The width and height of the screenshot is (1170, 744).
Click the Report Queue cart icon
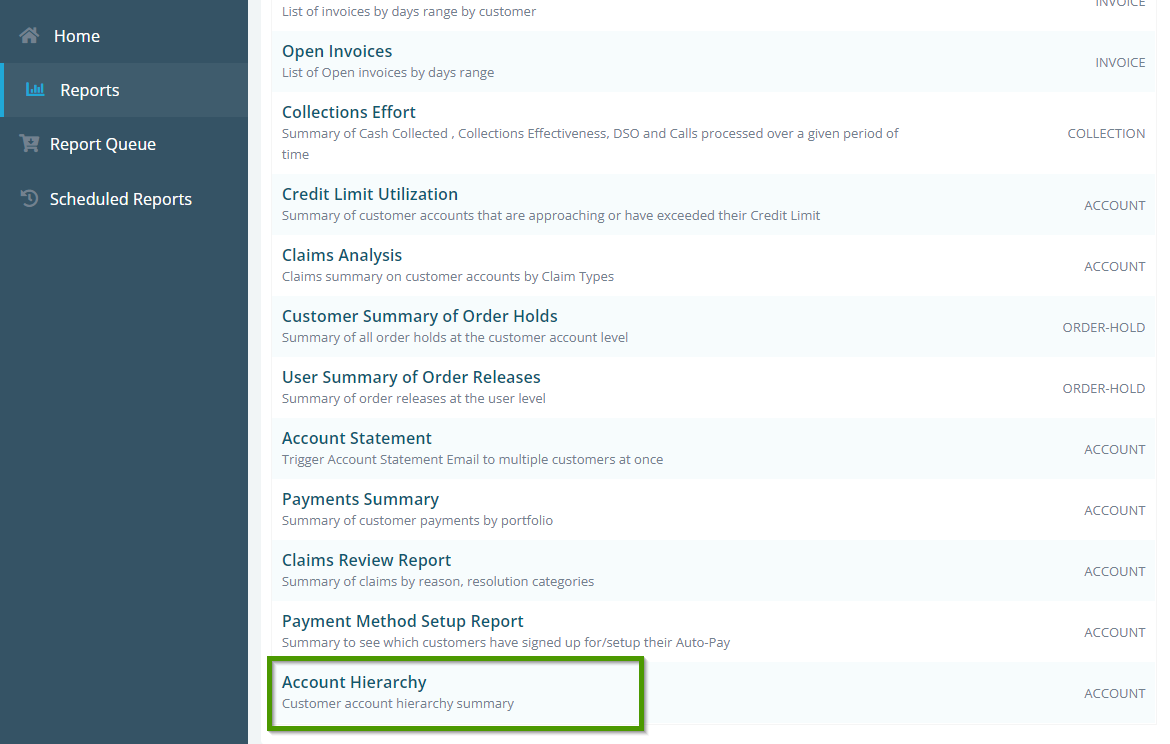(x=29, y=143)
